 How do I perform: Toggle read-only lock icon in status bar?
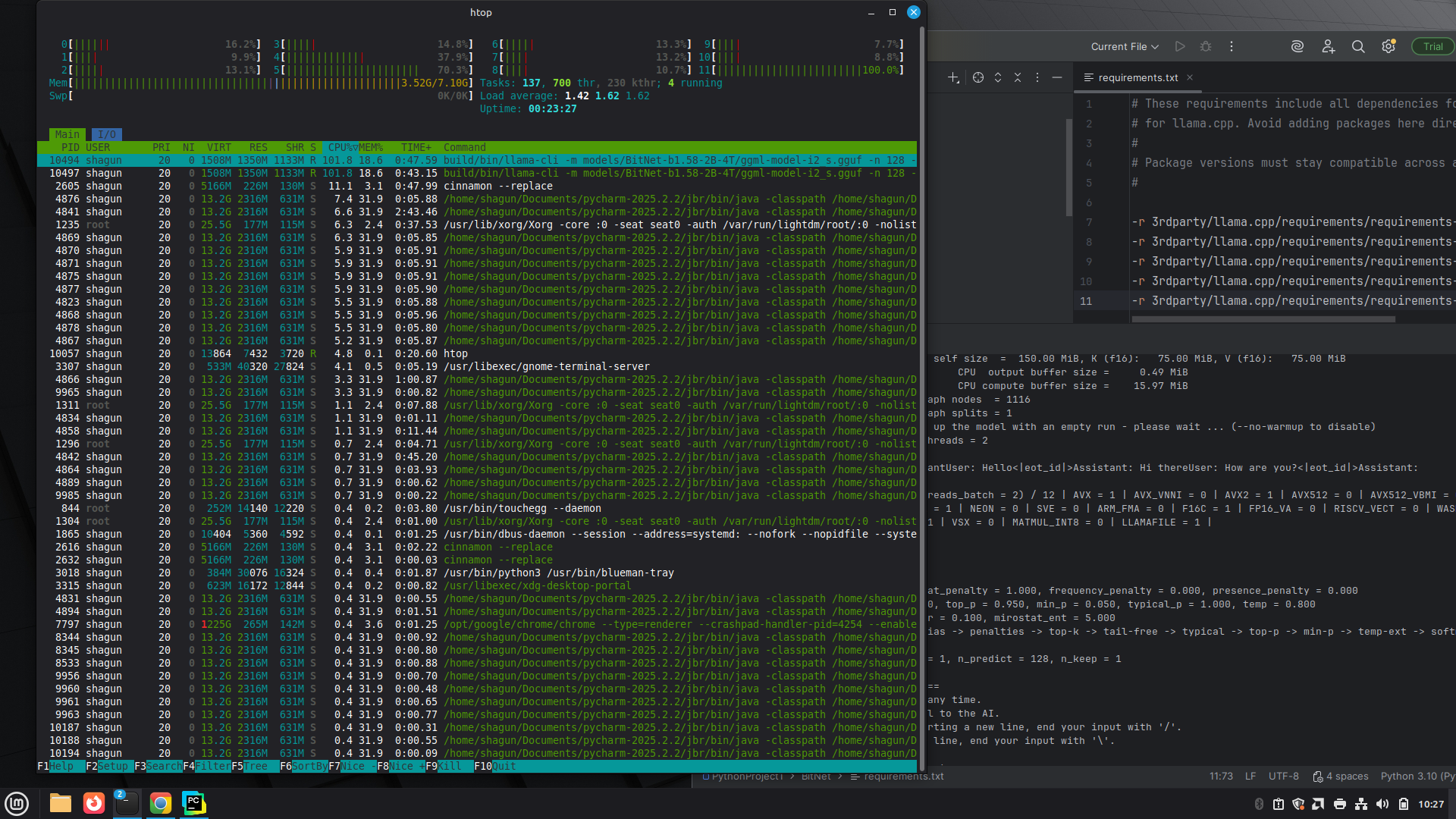tap(1318, 777)
